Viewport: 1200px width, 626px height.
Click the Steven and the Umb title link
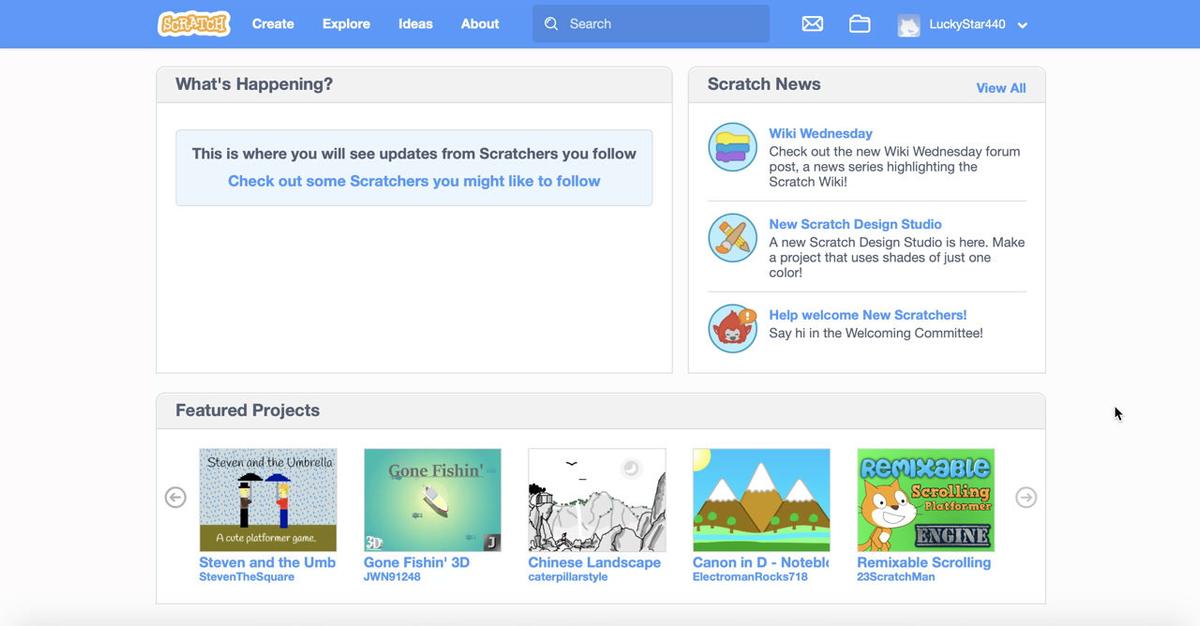click(268, 562)
